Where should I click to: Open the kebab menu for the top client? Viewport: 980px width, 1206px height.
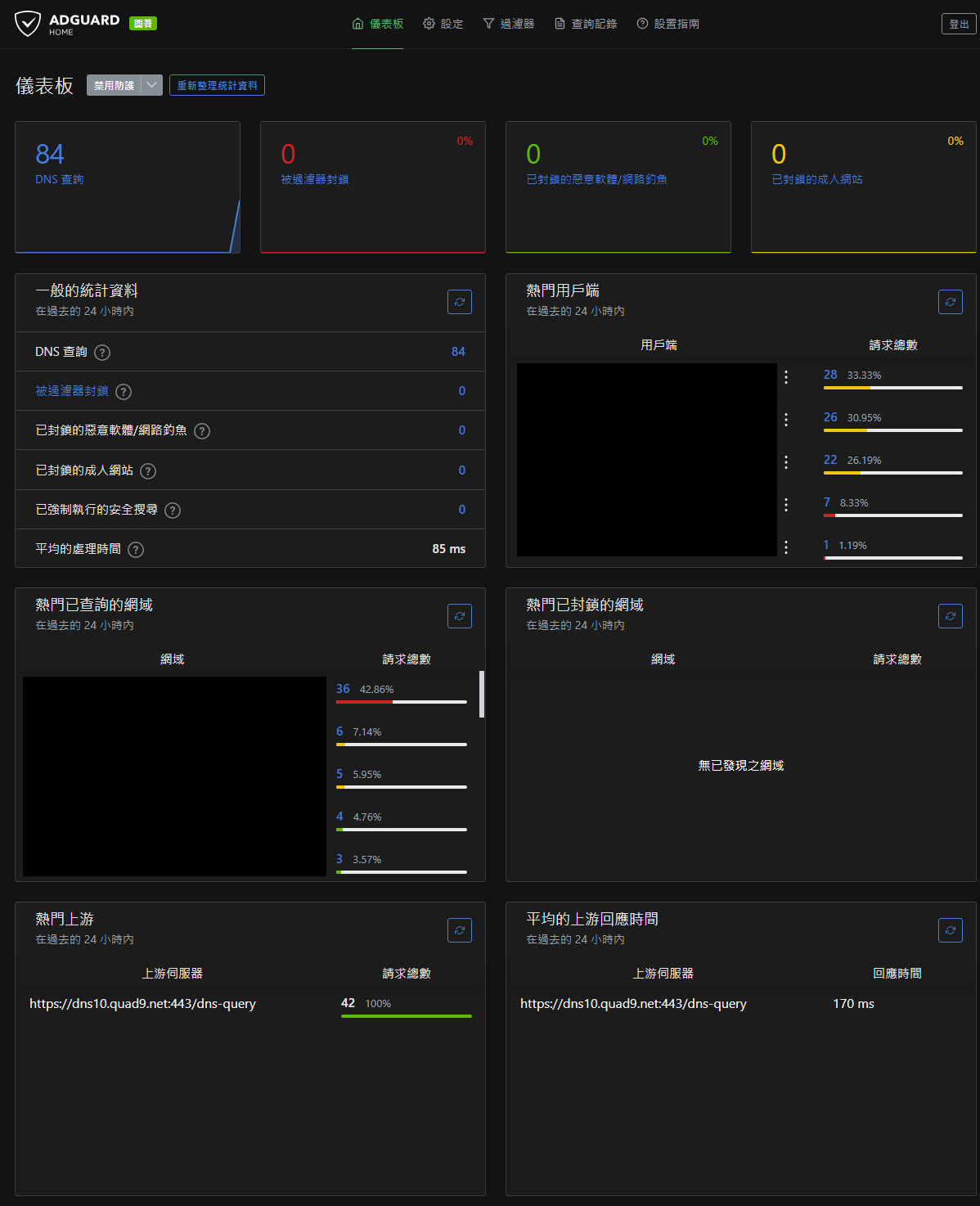(786, 378)
